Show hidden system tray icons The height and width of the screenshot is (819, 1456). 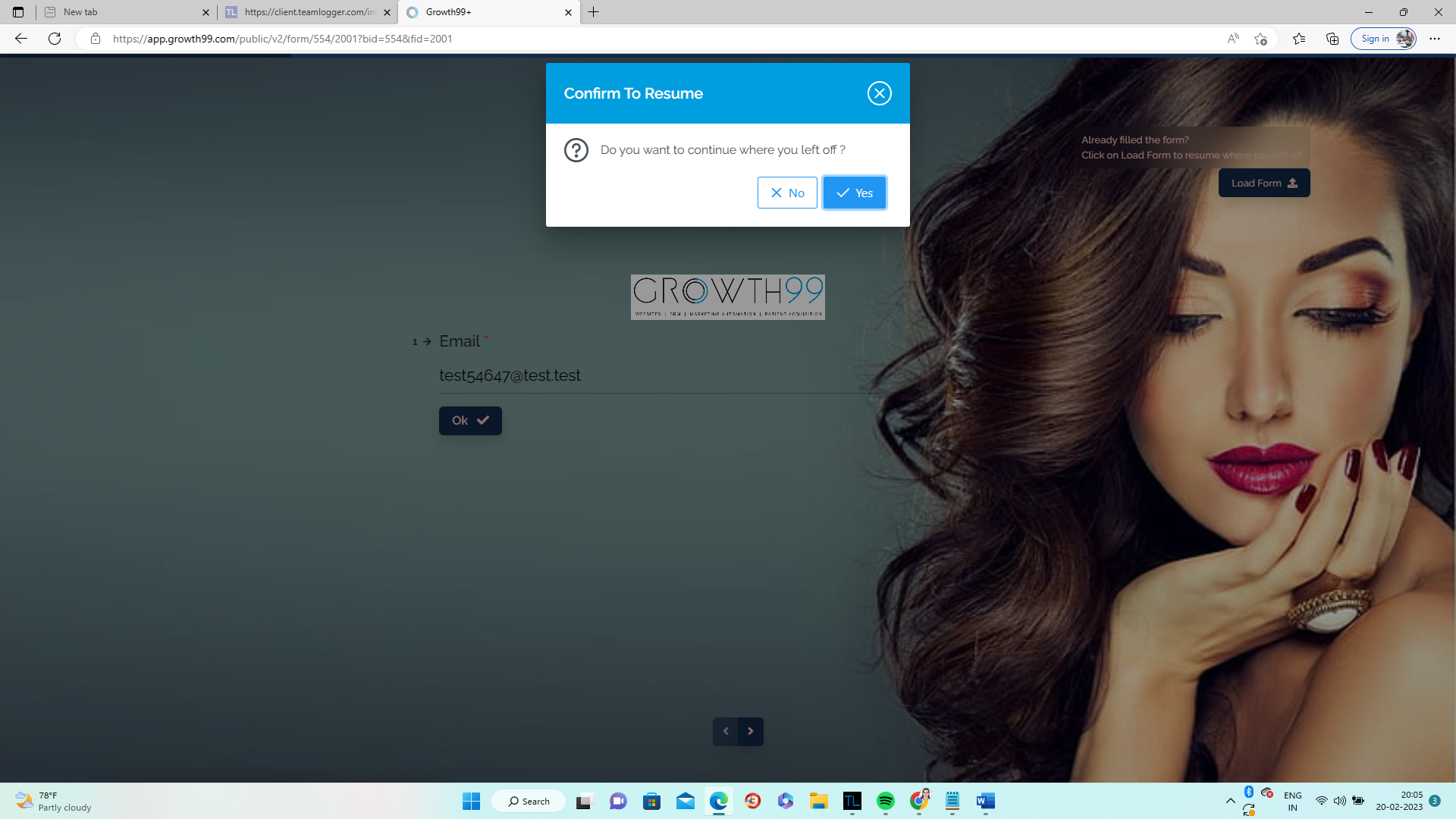point(1230,801)
